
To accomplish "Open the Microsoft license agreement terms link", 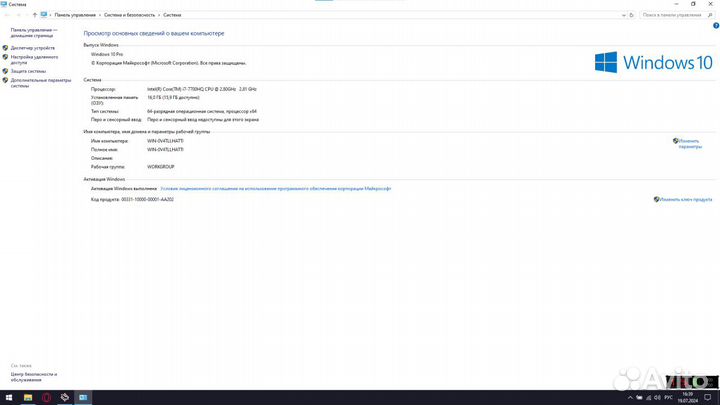I will (x=276, y=189).
